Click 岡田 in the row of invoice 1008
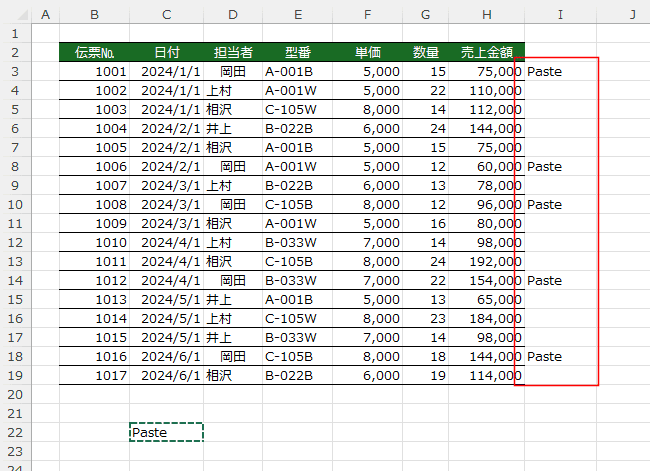Image resolution: width=650 pixels, height=471 pixels. (233, 204)
